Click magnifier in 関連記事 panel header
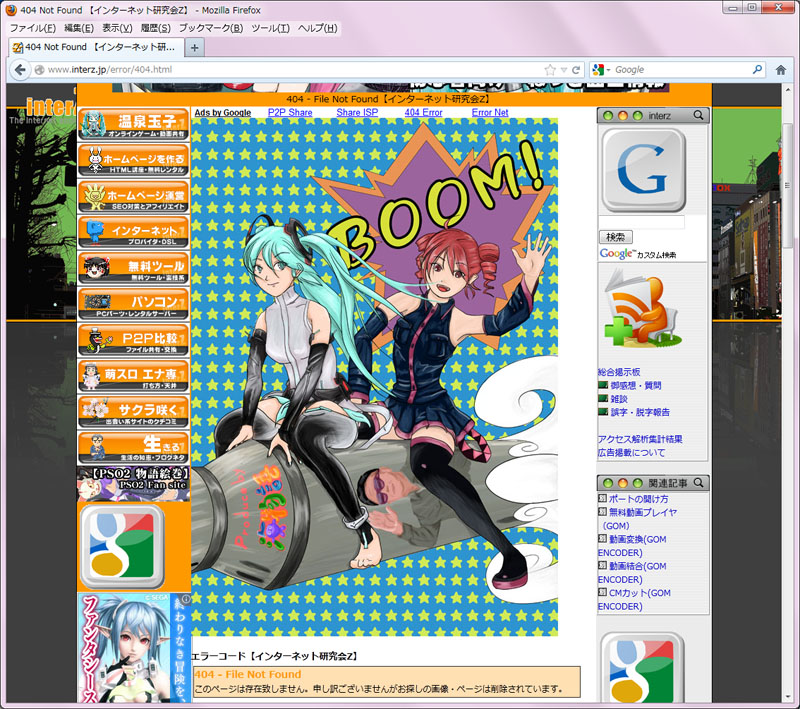The width and height of the screenshot is (800, 709). pos(698,483)
